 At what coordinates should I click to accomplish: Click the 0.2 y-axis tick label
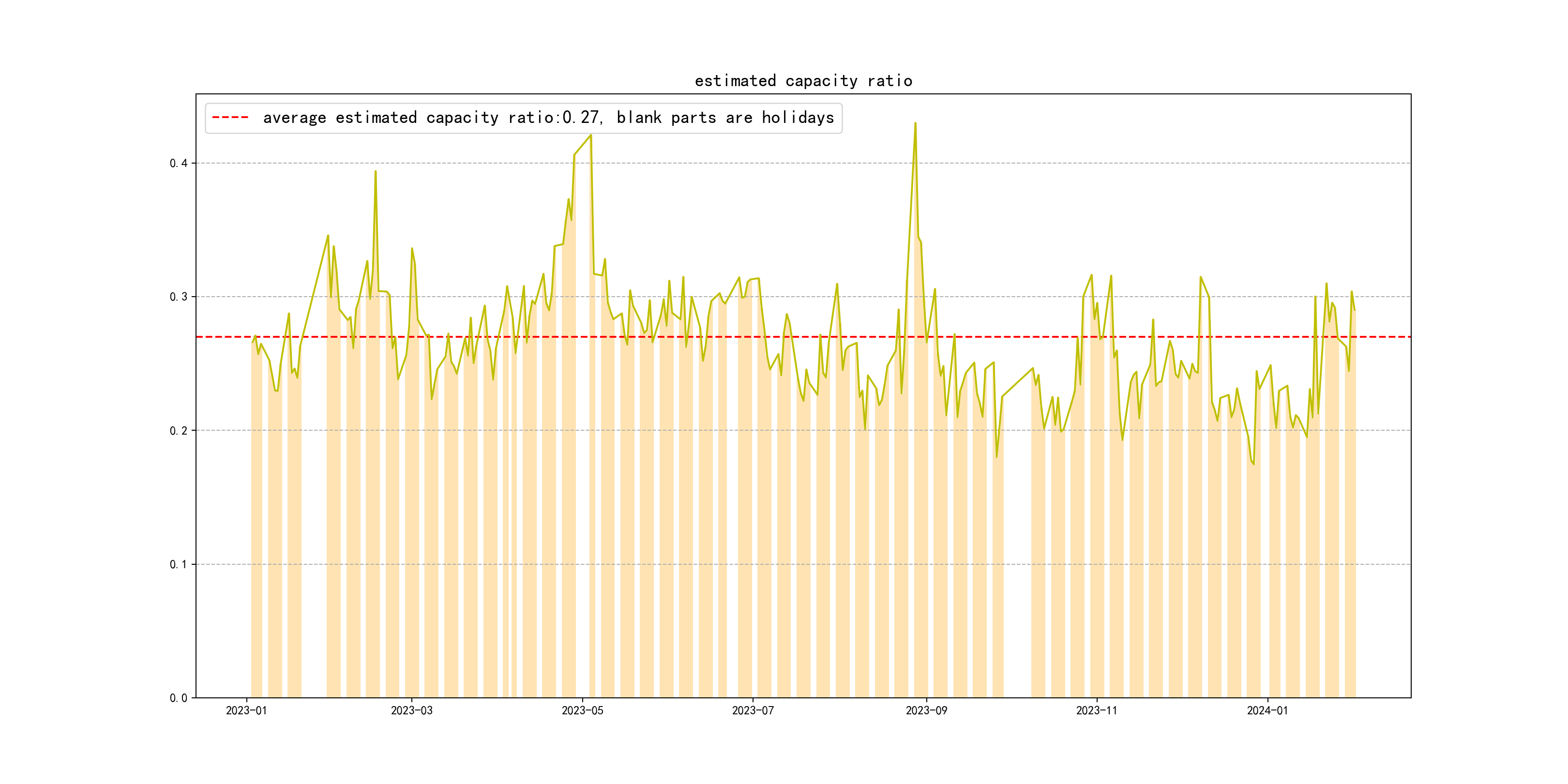tap(179, 430)
